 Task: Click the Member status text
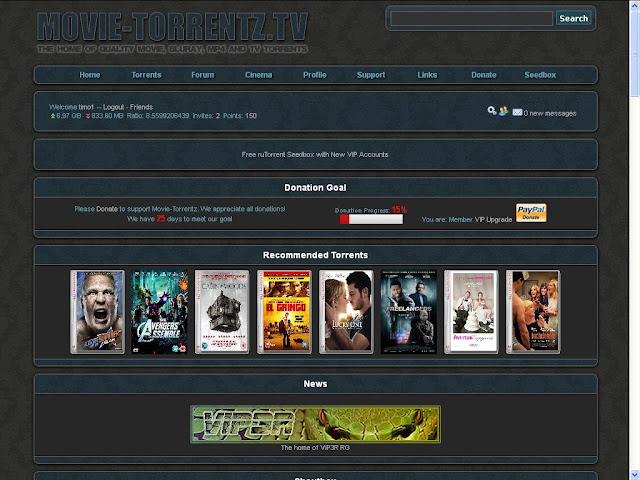[x=460, y=219]
